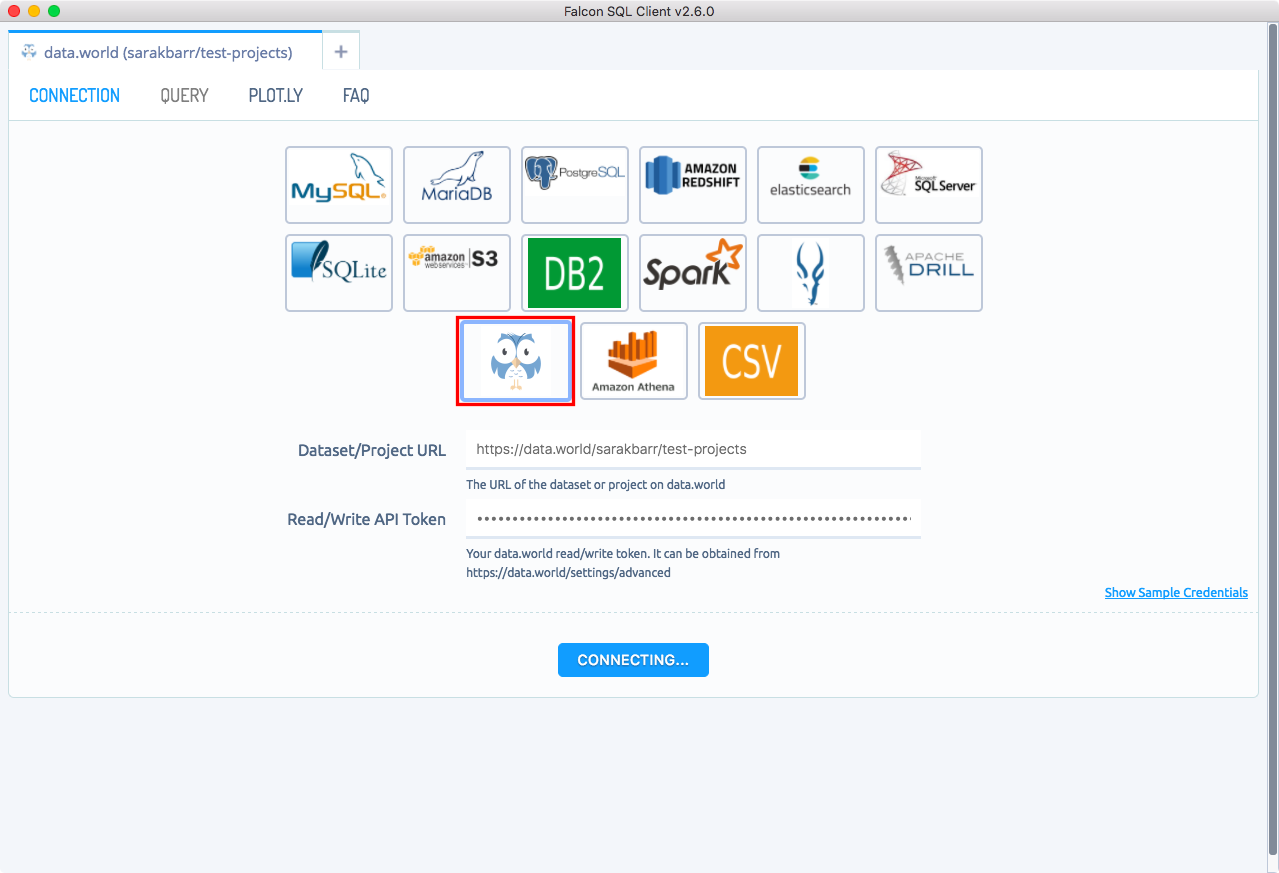Select the Impala antelope logo
This screenshot has width=1279, height=873.
pyautogui.click(x=811, y=273)
